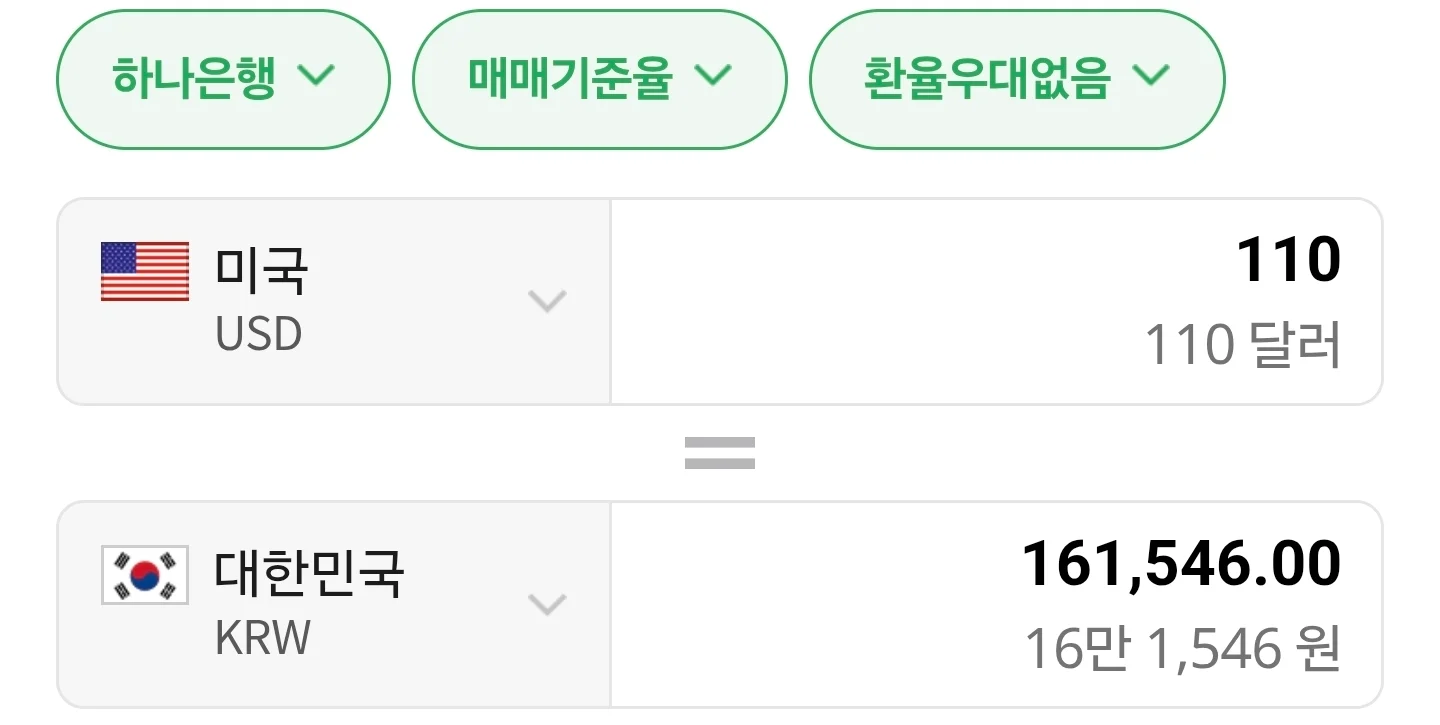1440x725 pixels.
Task: Click the South Korea flag icon
Action: (145, 575)
